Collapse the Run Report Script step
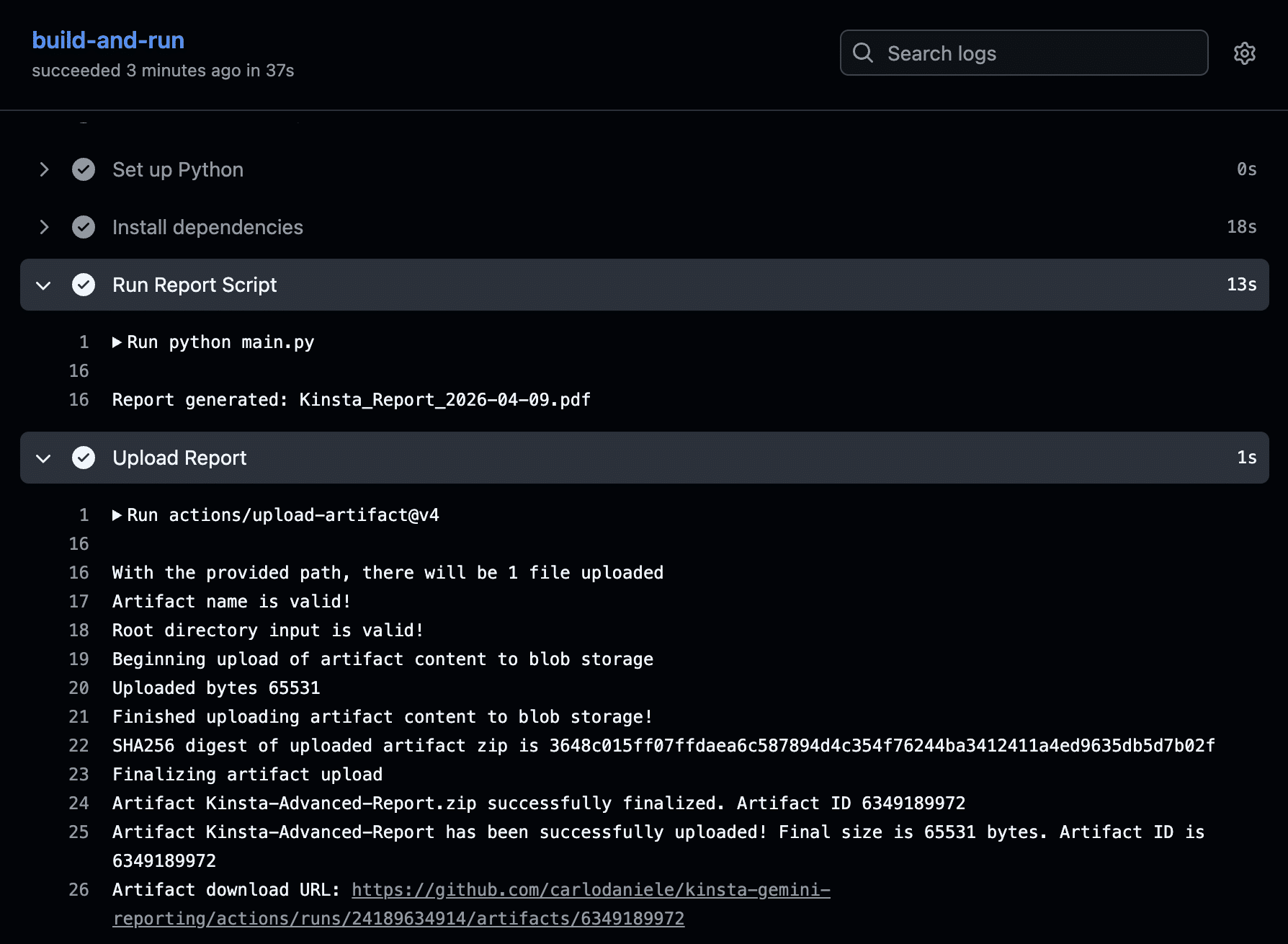Screen dimensions: 1288x944 tap(43, 285)
